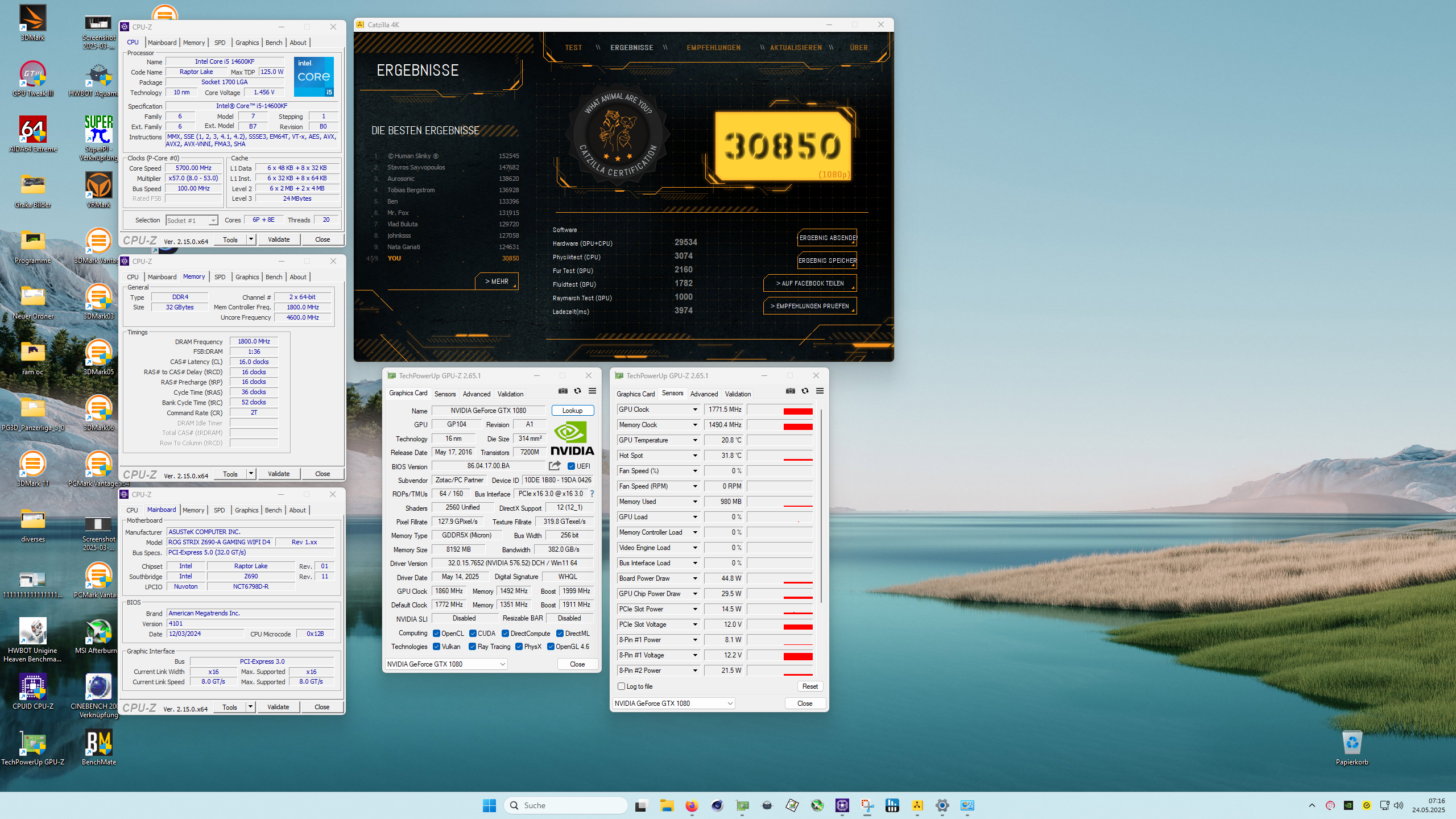Enable the Log to file checkbox

coord(621,686)
